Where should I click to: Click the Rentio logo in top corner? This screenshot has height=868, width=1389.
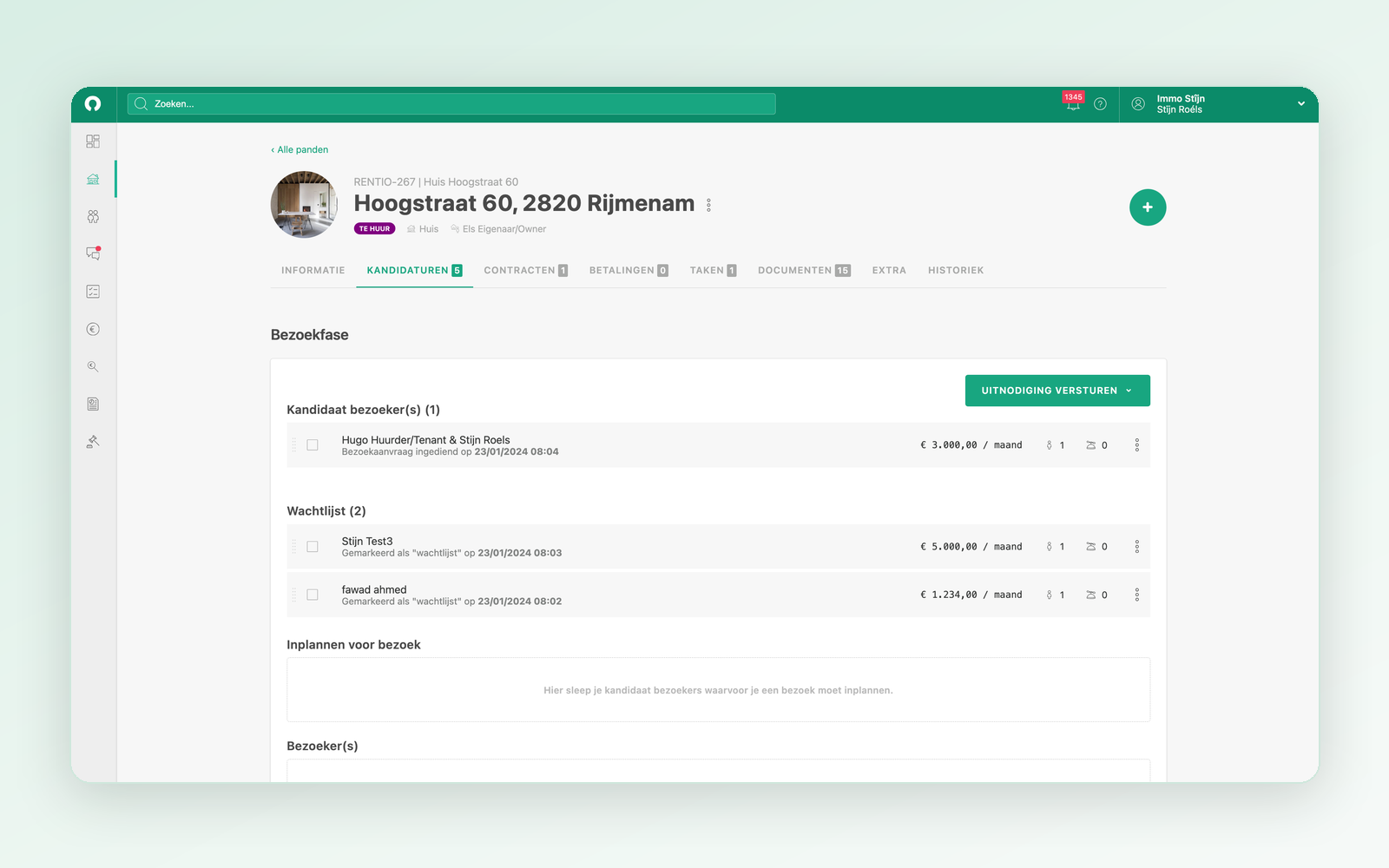(93, 104)
